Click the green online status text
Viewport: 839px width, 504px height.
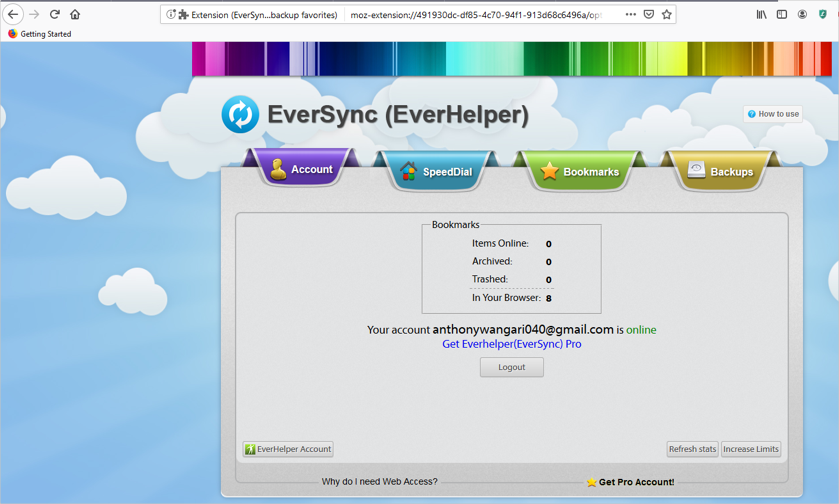[641, 330]
